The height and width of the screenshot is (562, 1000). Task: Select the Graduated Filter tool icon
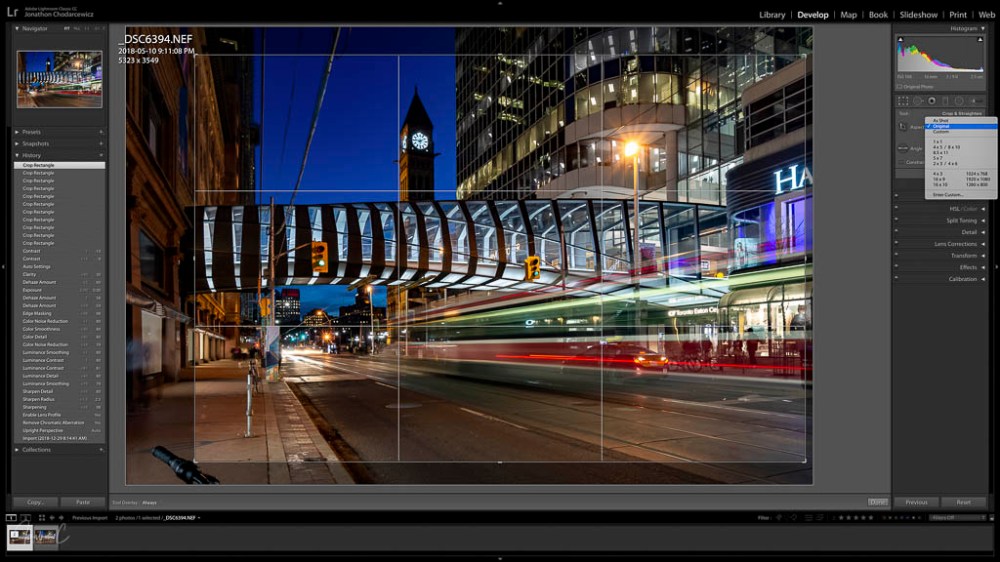click(x=945, y=101)
